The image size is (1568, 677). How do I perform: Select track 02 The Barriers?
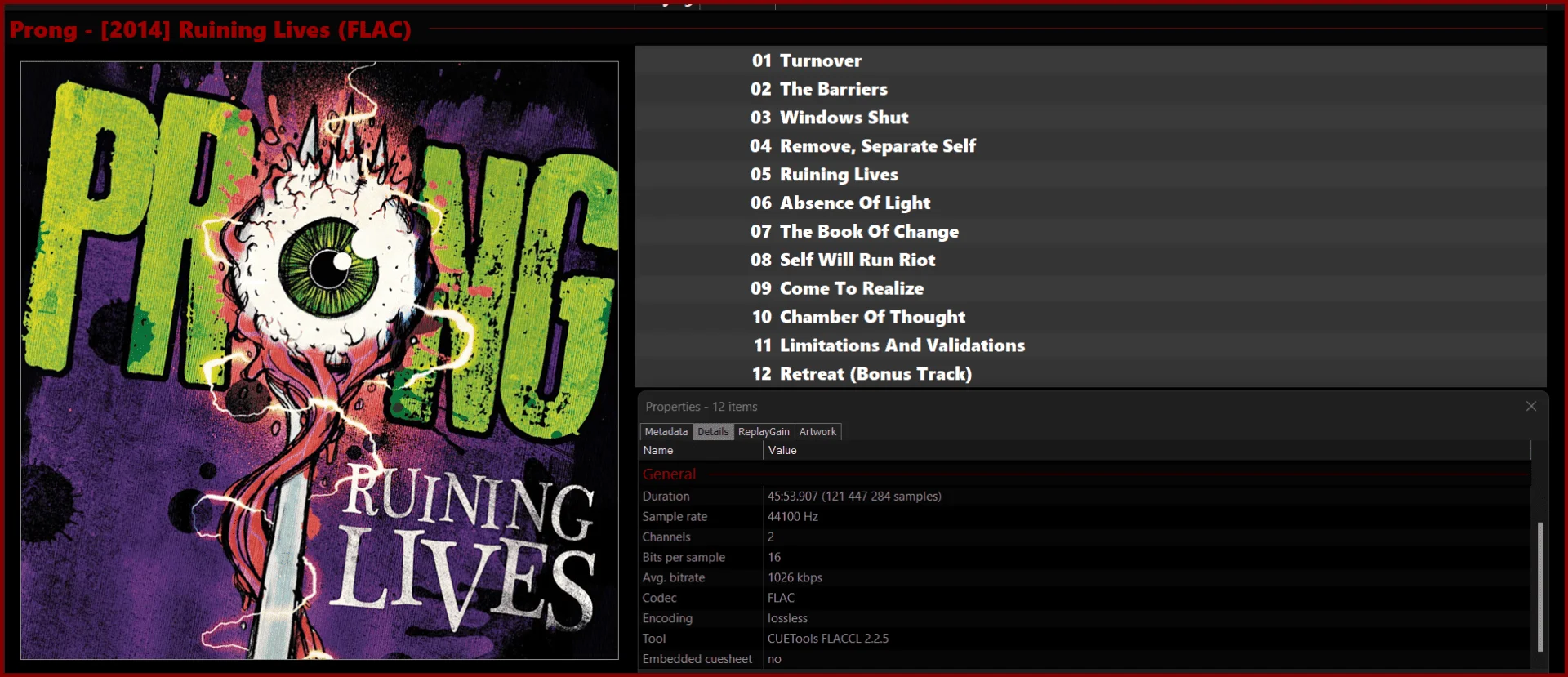[x=1091, y=89]
